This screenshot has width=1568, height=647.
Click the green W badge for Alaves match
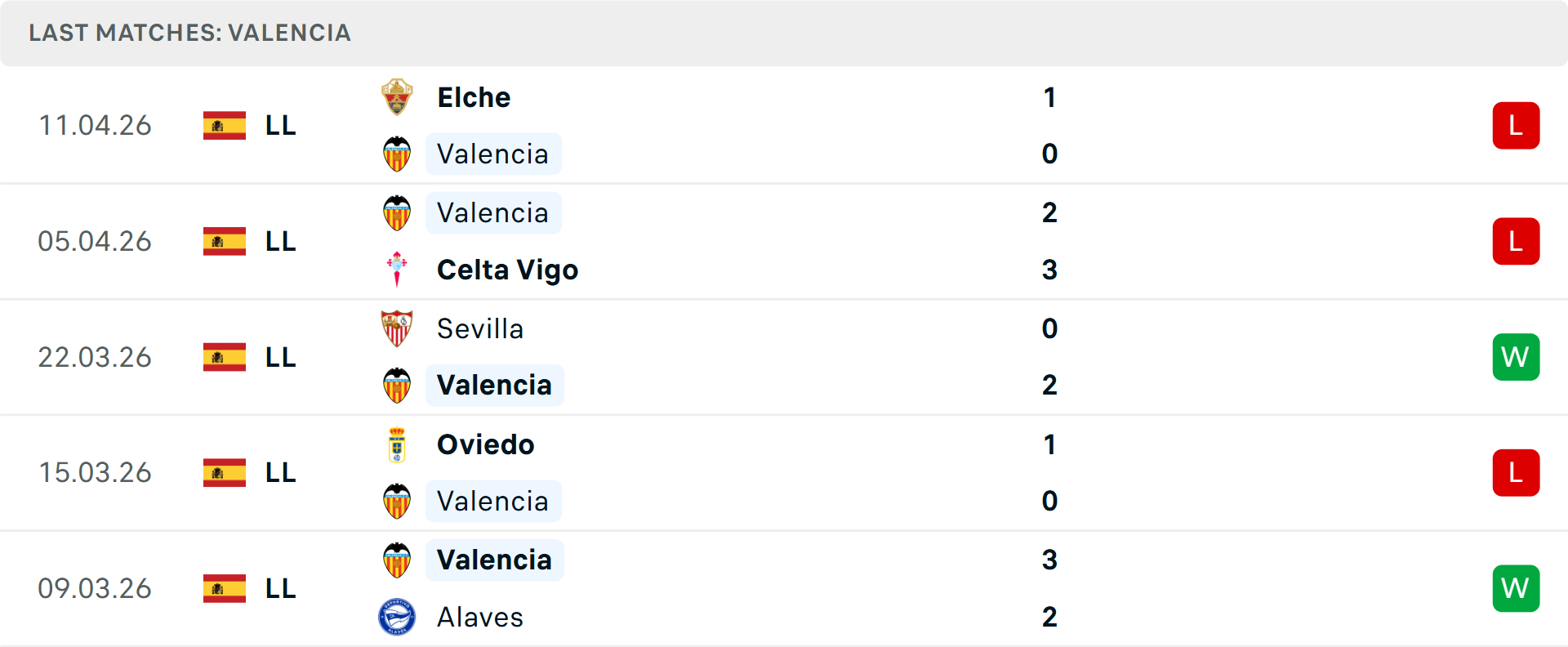(1516, 588)
